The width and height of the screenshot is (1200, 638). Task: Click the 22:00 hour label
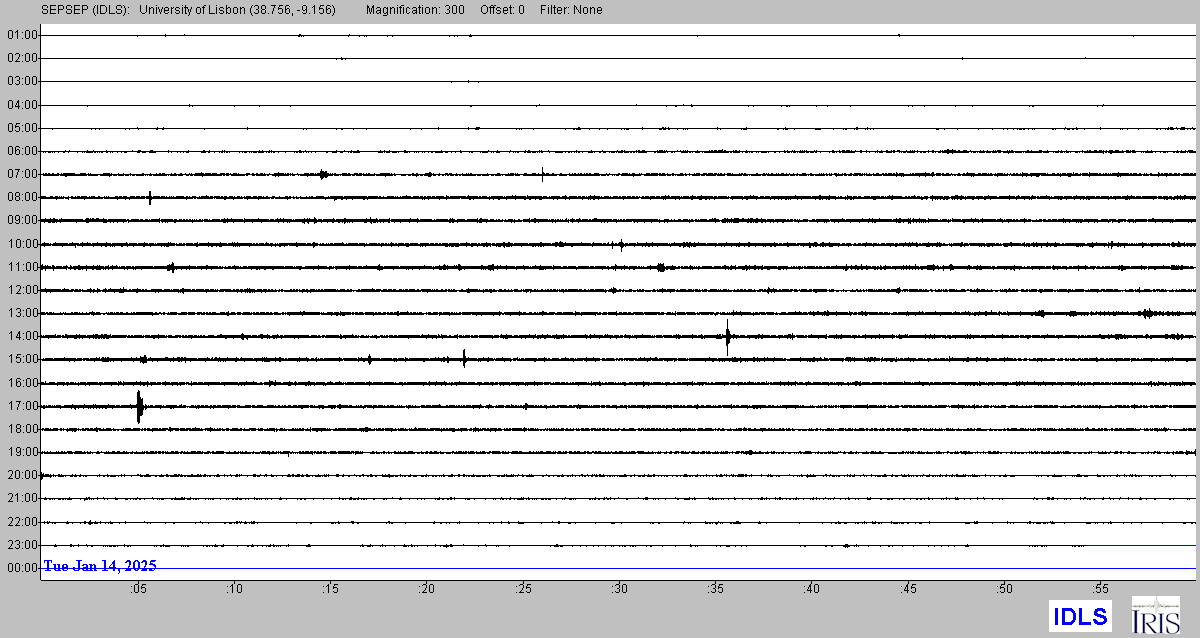[22, 522]
